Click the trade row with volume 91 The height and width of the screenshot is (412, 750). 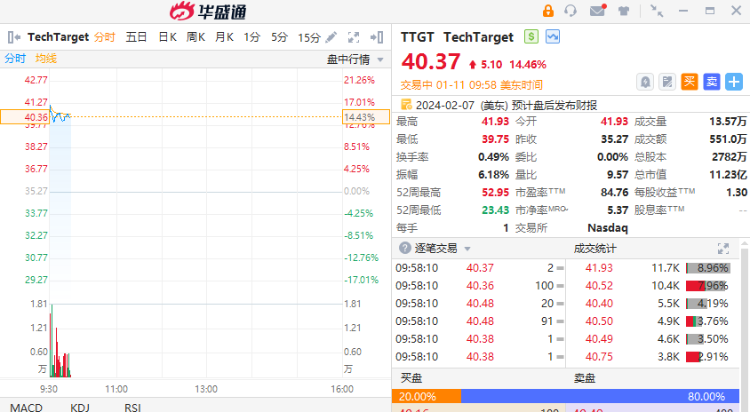pos(479,321)
